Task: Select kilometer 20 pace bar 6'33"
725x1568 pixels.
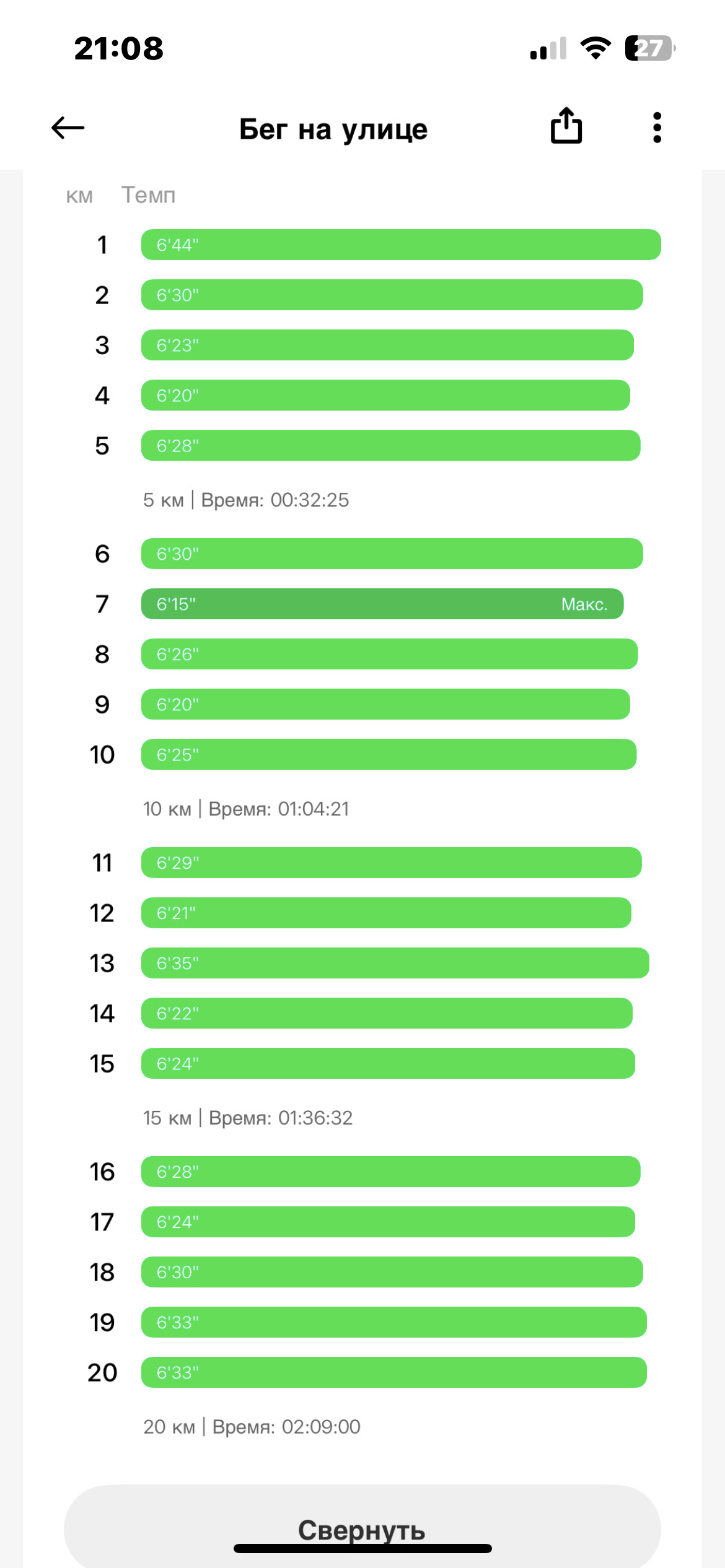Action: (x=394, y=1372)
